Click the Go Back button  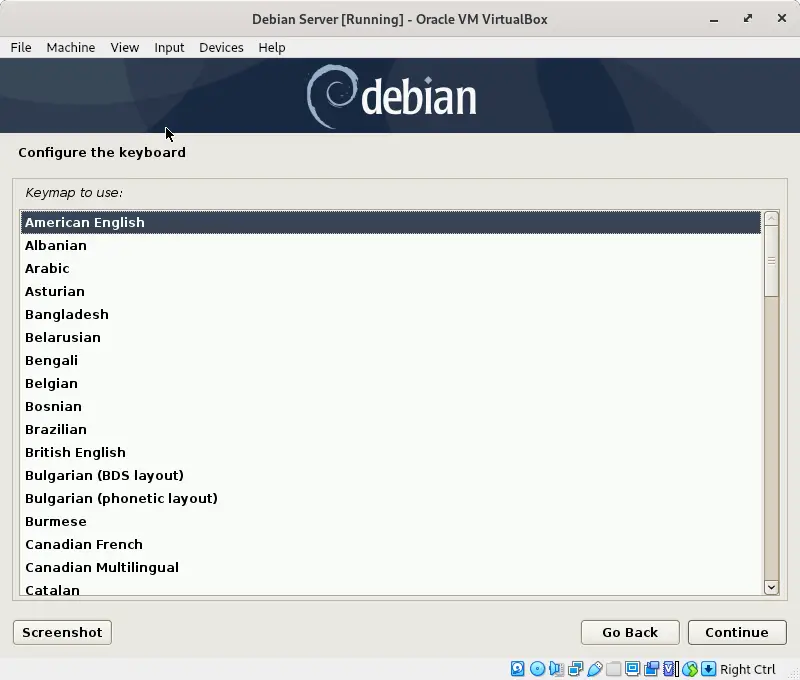click(x=630, y=632)
